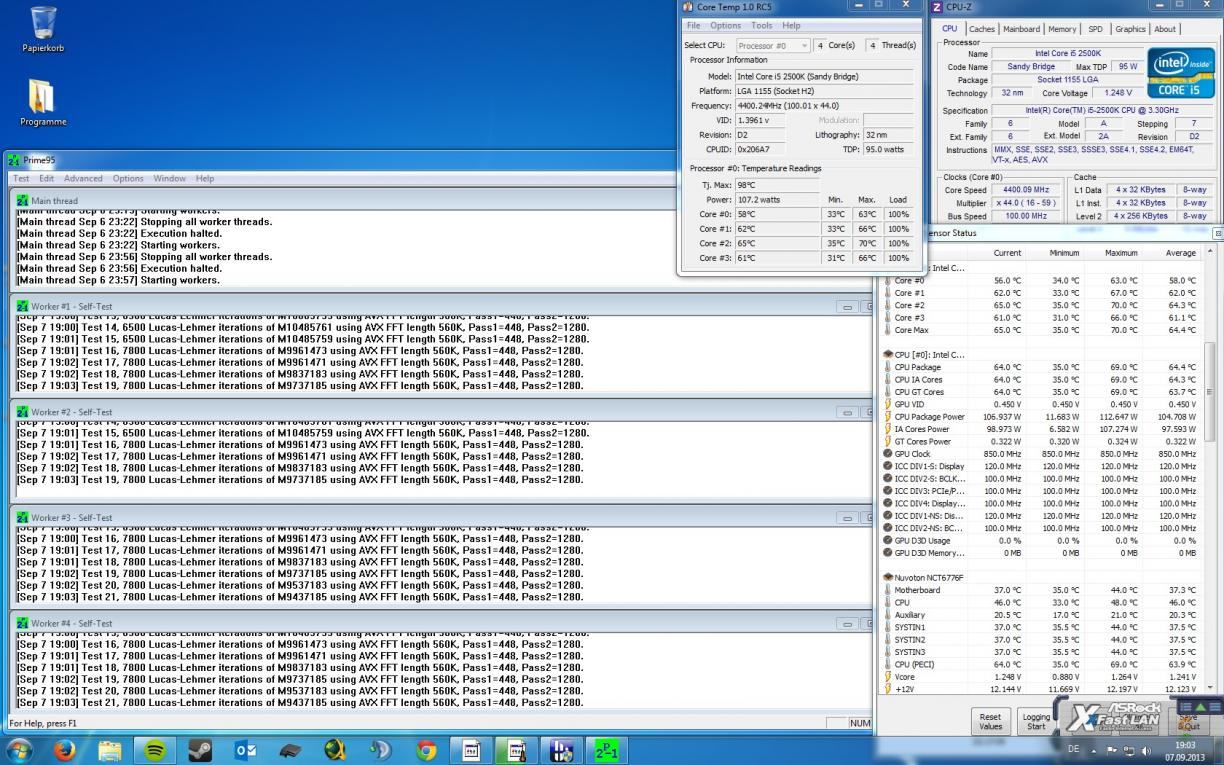
Task: Click Reset Values button in sensor window
Action: coord(990,721)
